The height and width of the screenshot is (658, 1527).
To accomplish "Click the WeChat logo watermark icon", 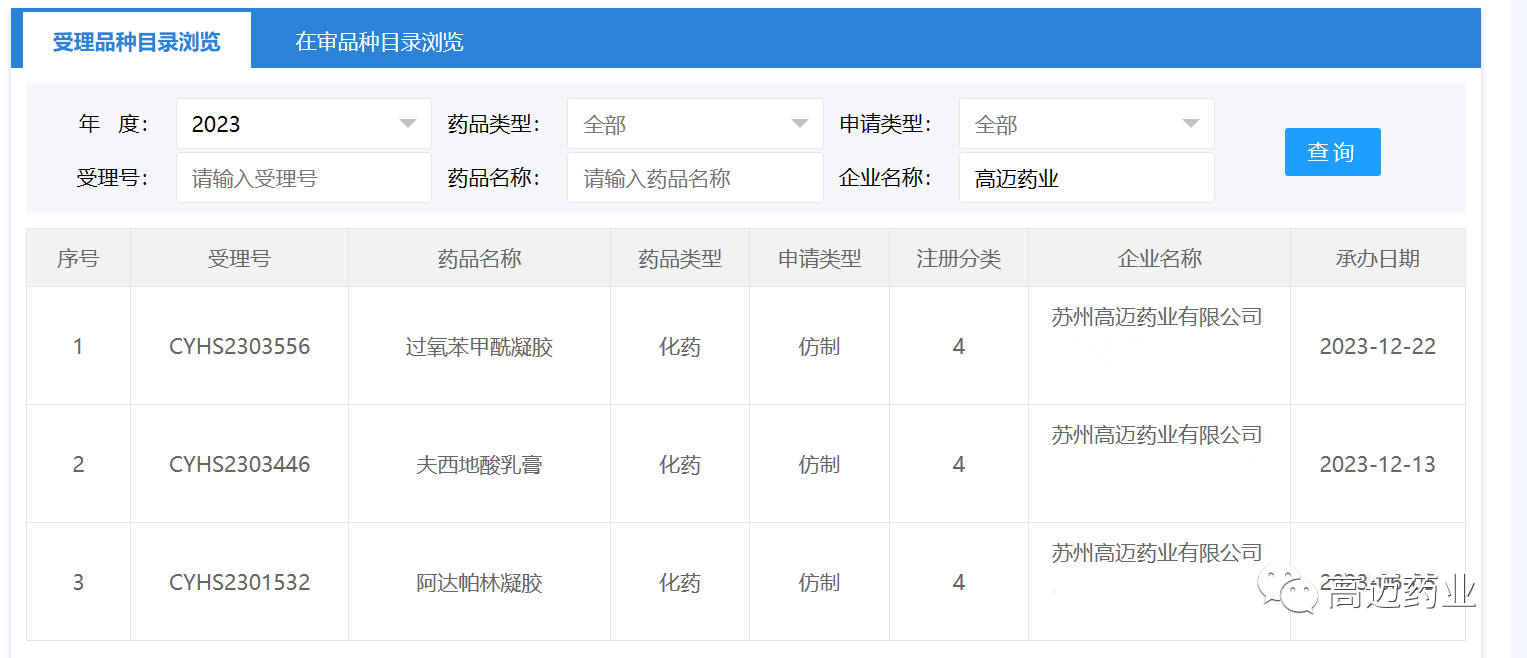I will [x=1286, y=592].
